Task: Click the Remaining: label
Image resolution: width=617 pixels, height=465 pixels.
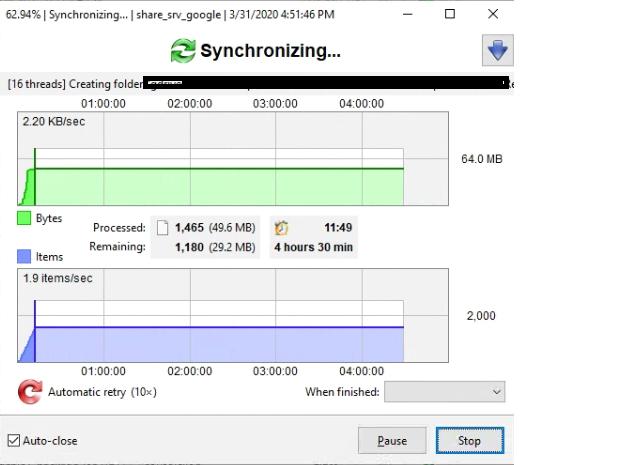Action: 117,247
